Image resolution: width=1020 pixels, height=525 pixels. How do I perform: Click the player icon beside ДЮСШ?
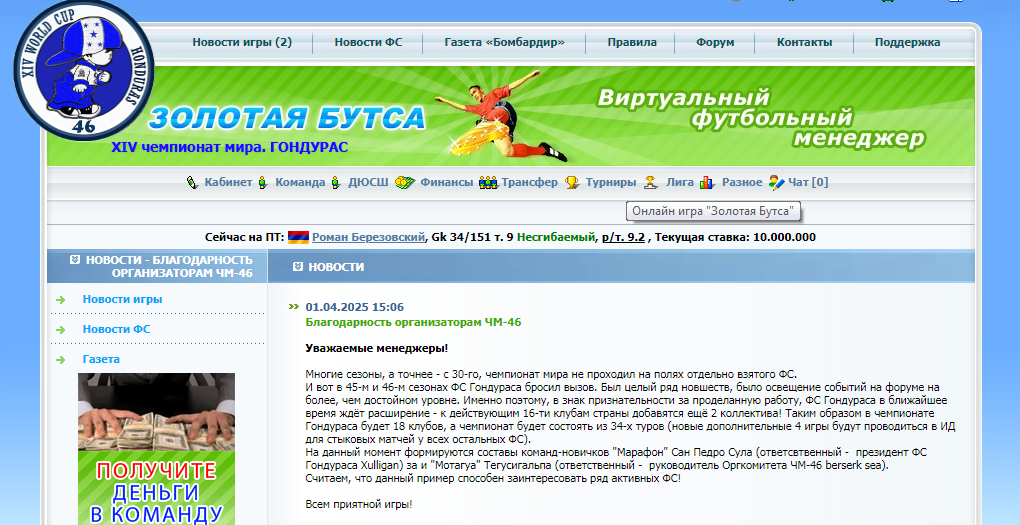click(336, 182)
